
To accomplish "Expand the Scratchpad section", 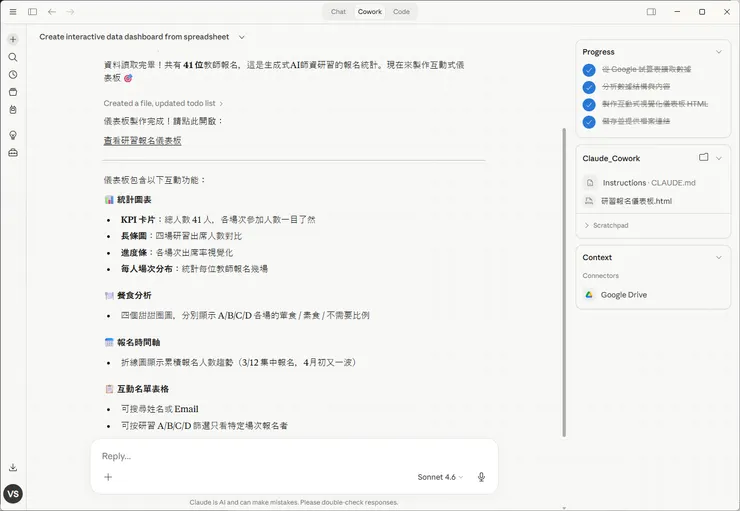I will pos(606,226).
